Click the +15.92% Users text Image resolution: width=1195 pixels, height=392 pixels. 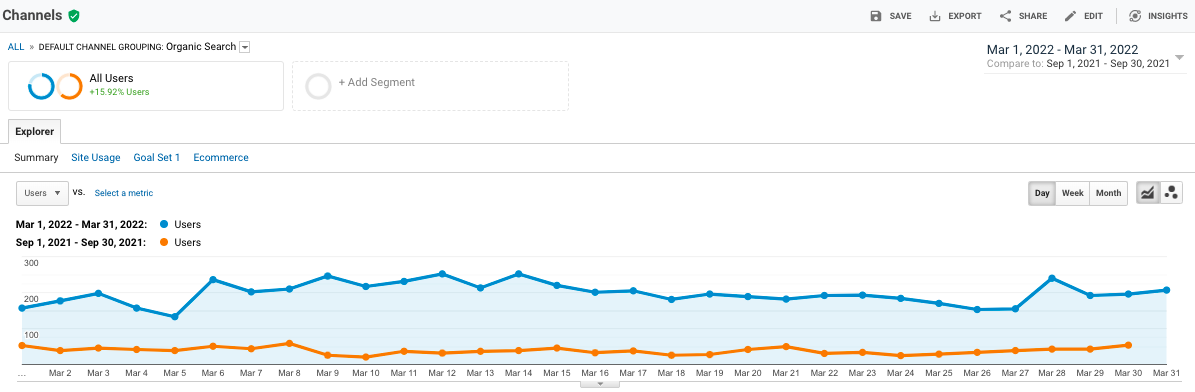pos(119,92)
